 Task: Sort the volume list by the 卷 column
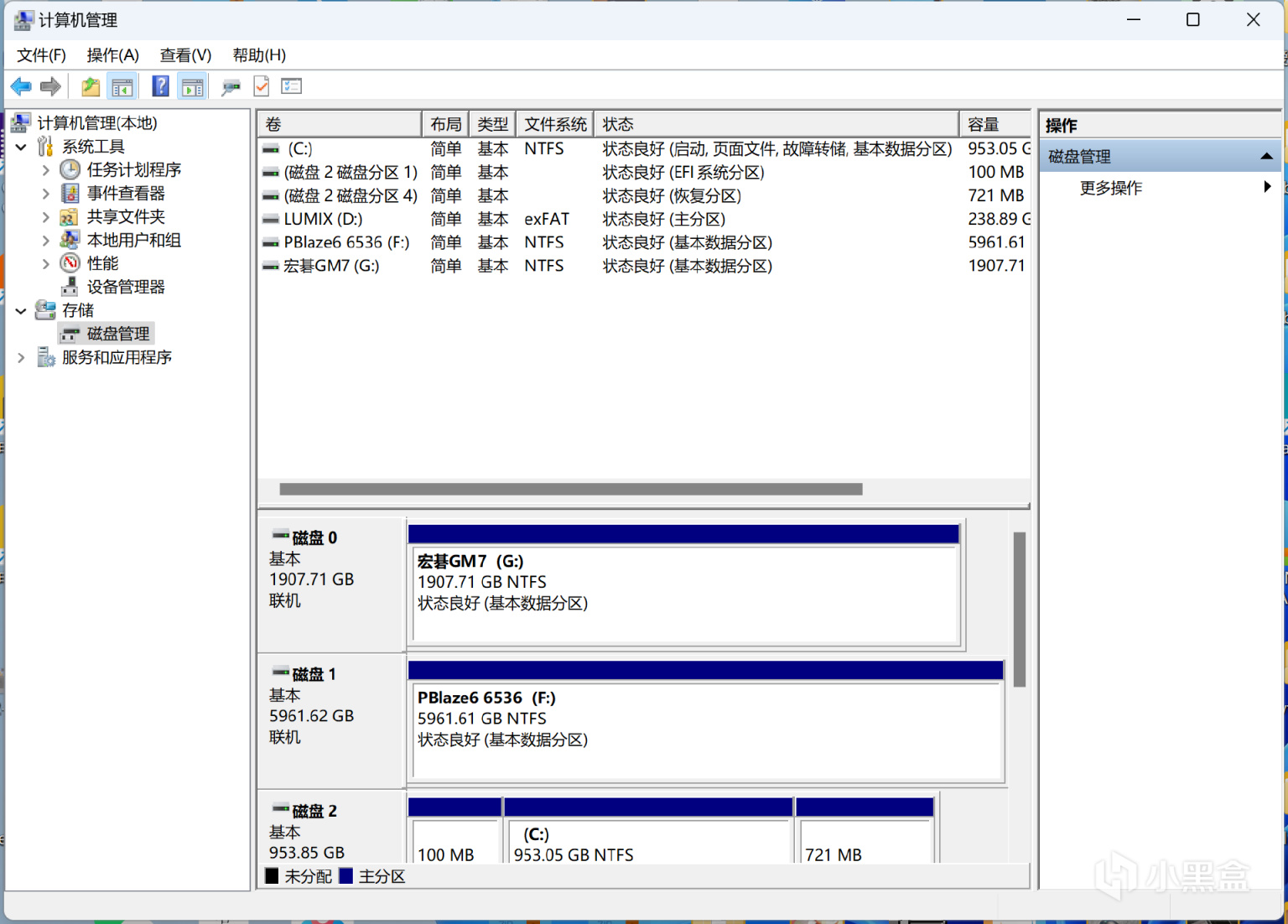(340, 124)
